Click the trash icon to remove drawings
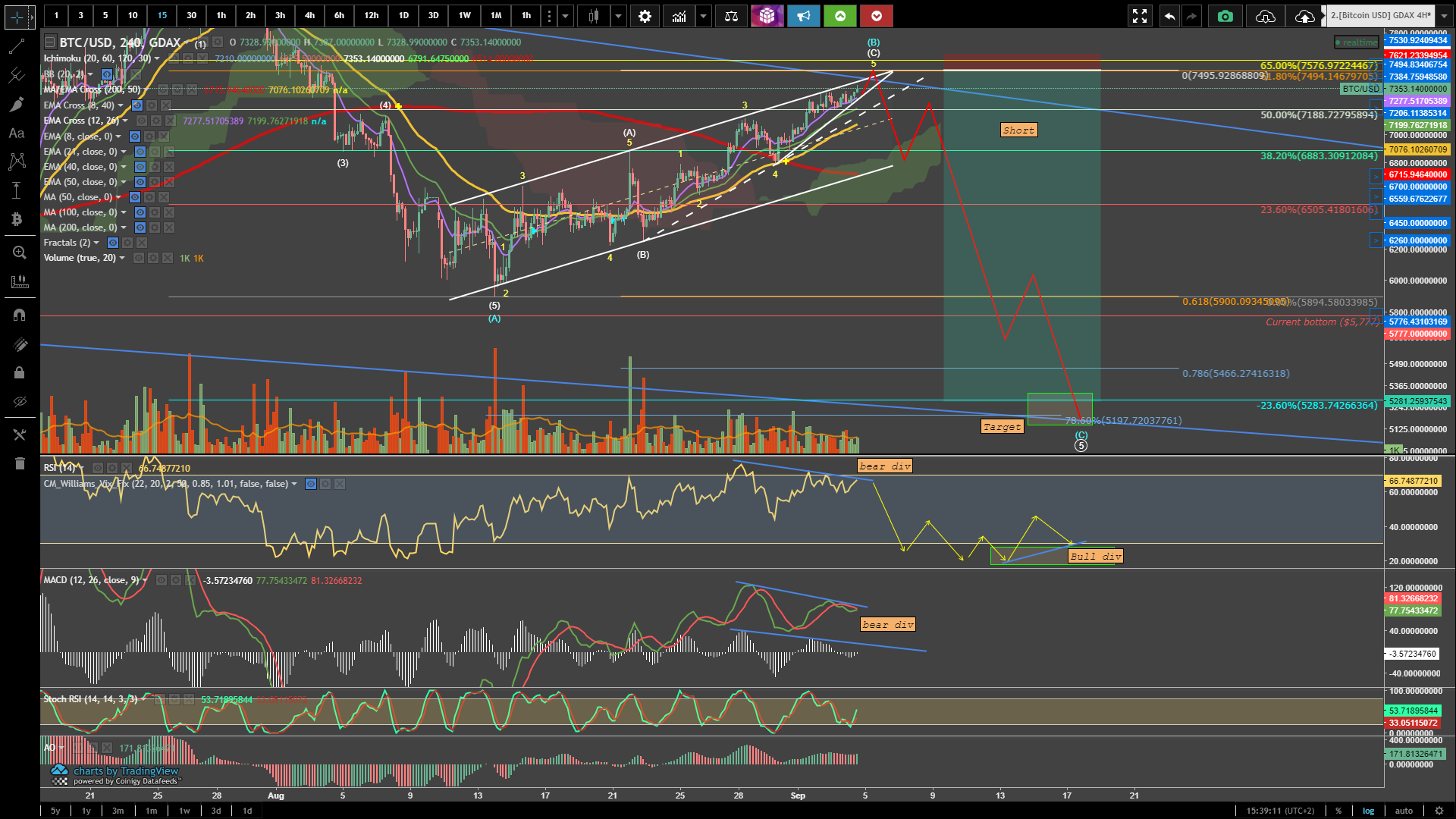The image size is (1456, 819). coord(20,463)
